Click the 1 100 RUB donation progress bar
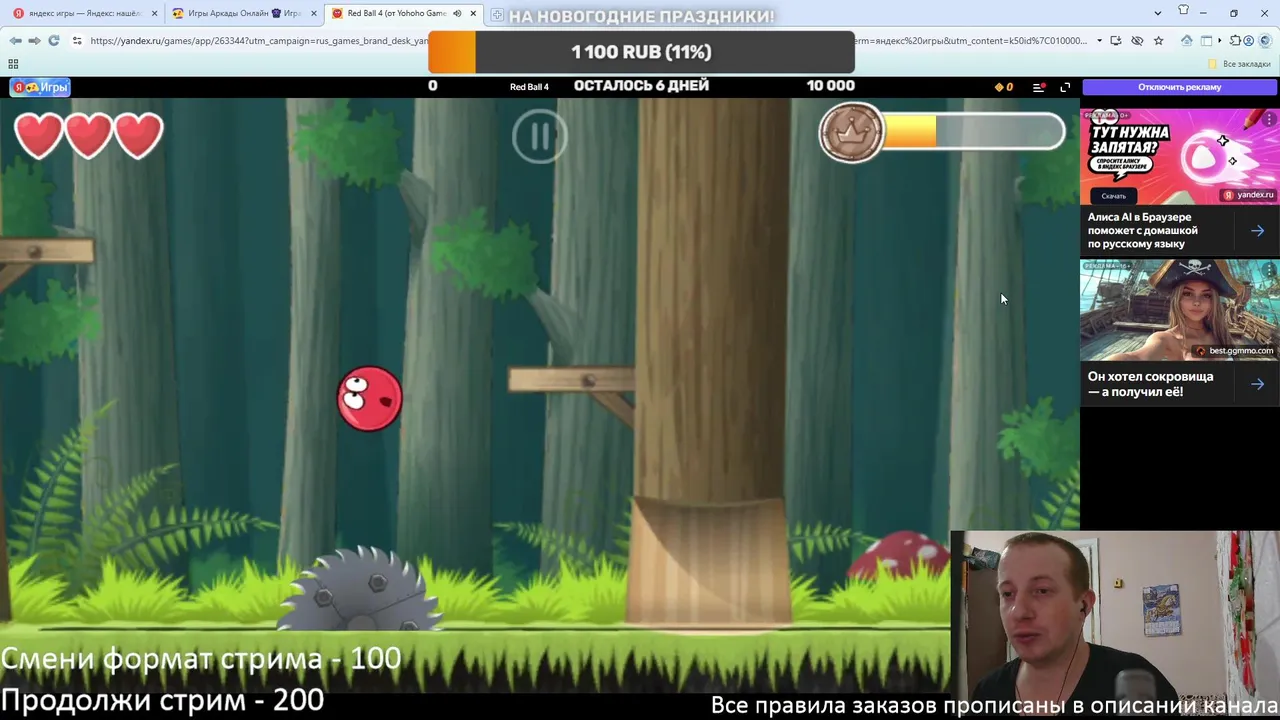The height and width of the screenshot is (720, 1280). pyautogui.click(x=641, y=52)
